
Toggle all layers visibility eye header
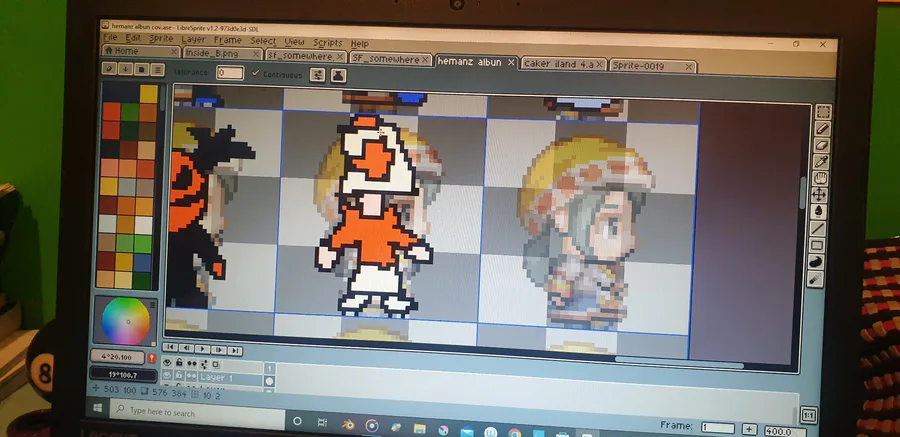pos(167,363)
